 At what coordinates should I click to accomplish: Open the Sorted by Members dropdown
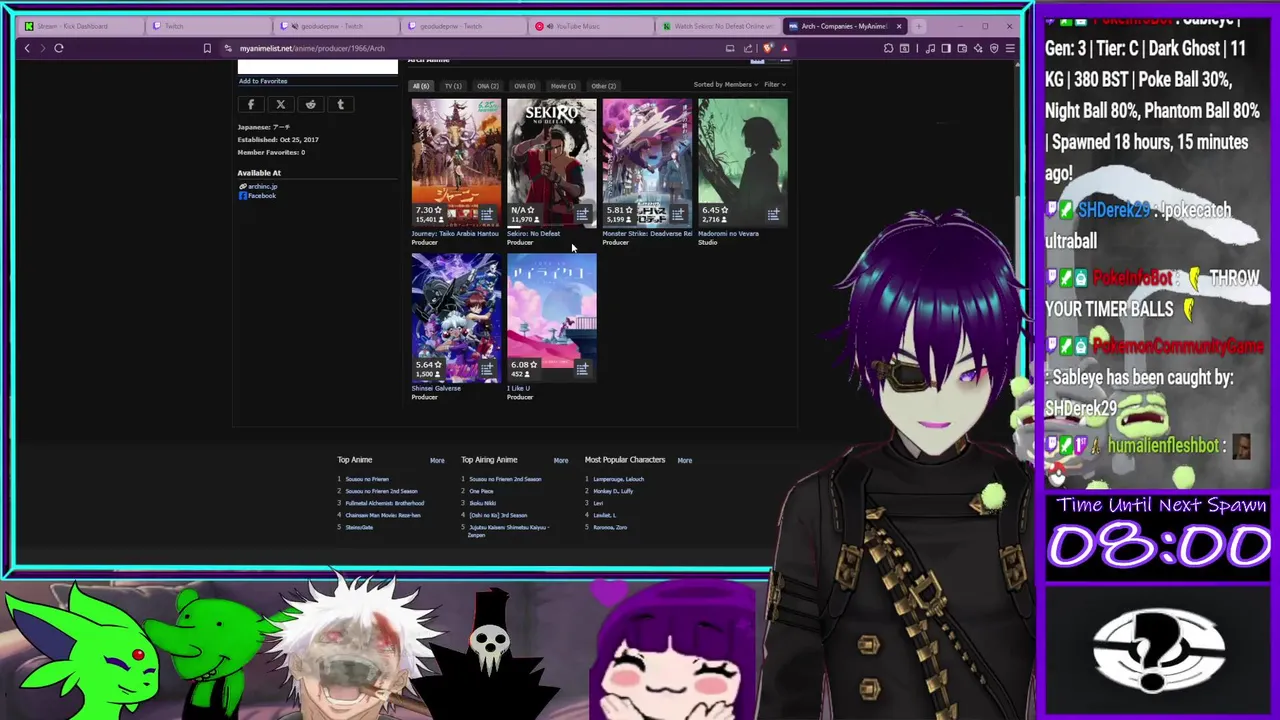pos(724,85)
